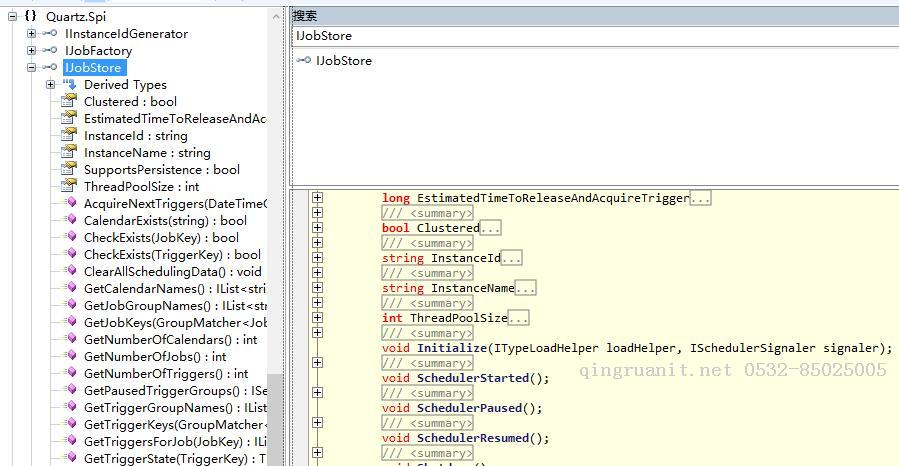The width and height of the screenshot is (899, 466).
Task: Click the GetTriggerGroupNames method icon
Action: [72, 406]
